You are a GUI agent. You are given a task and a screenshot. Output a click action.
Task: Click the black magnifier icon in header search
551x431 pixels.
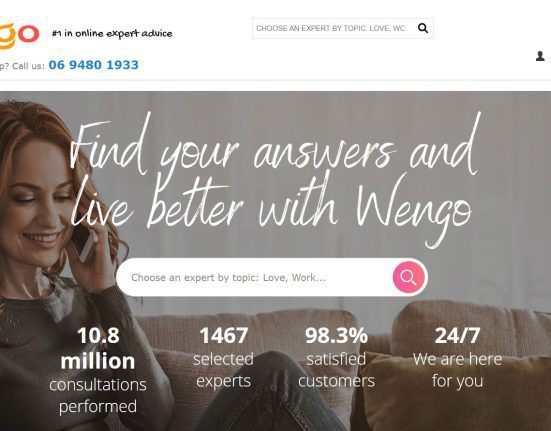[423, 28]
